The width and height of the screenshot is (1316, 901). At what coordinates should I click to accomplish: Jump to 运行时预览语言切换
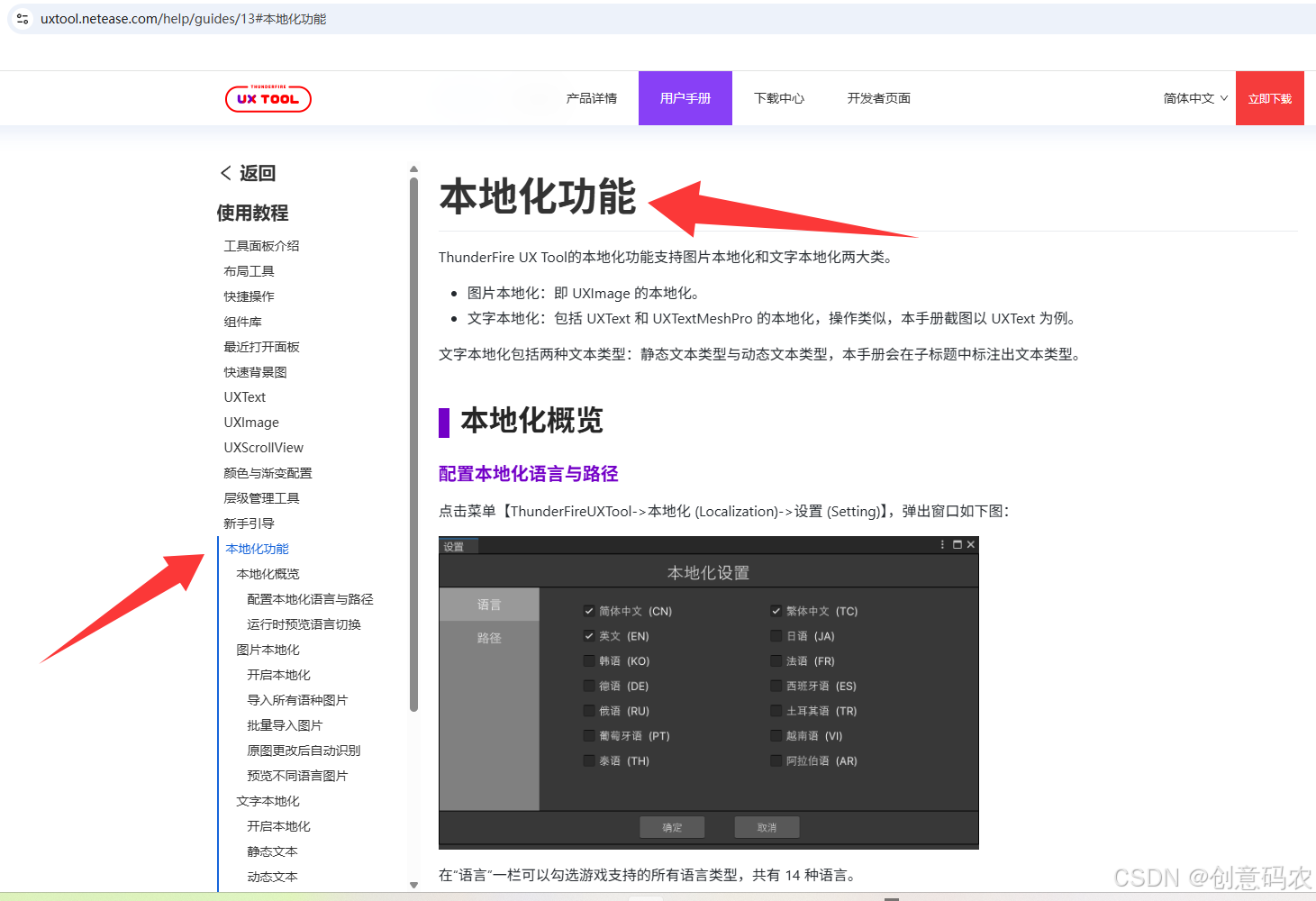(304, 624)
